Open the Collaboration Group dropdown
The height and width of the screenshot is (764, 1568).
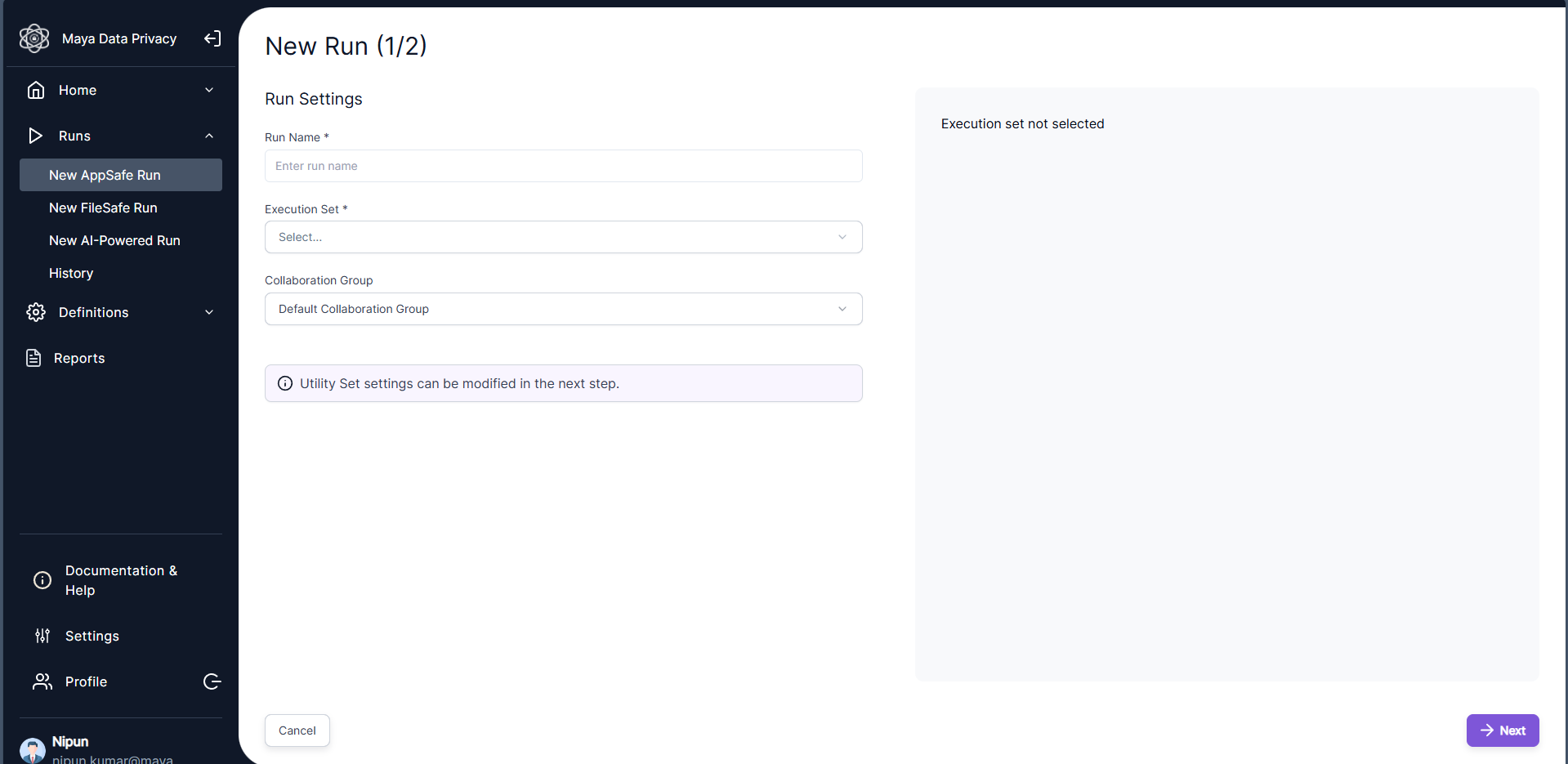pos(563,309)
